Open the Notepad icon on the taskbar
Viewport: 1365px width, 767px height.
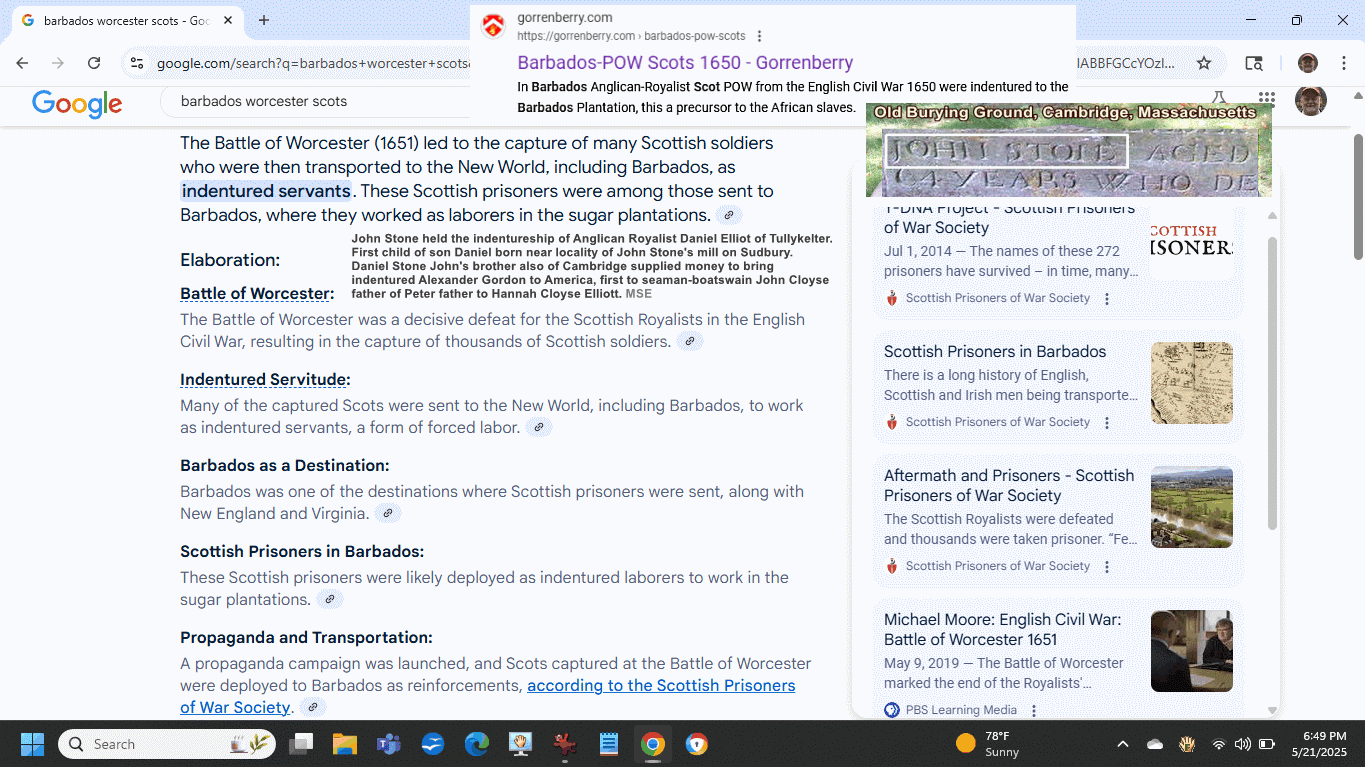click(x=609, y=744)
